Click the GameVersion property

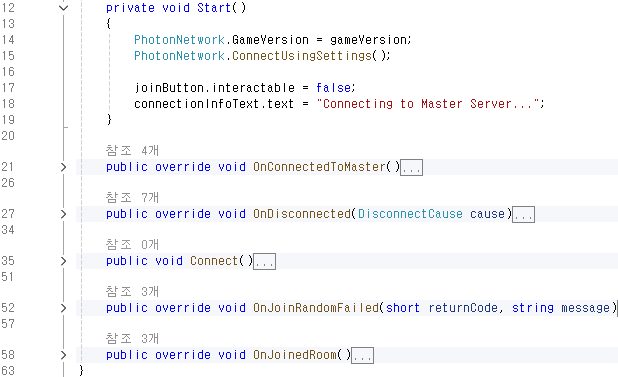click(270, 40)
